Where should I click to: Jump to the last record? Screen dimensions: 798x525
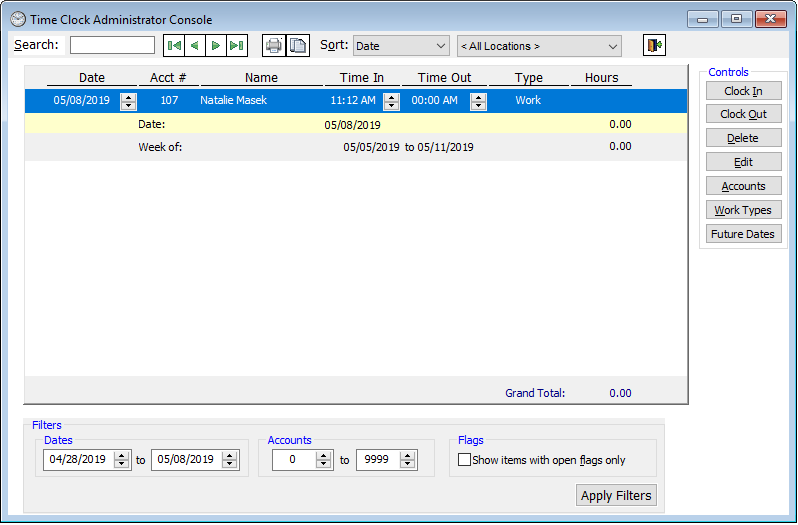(x=237, y=46)
